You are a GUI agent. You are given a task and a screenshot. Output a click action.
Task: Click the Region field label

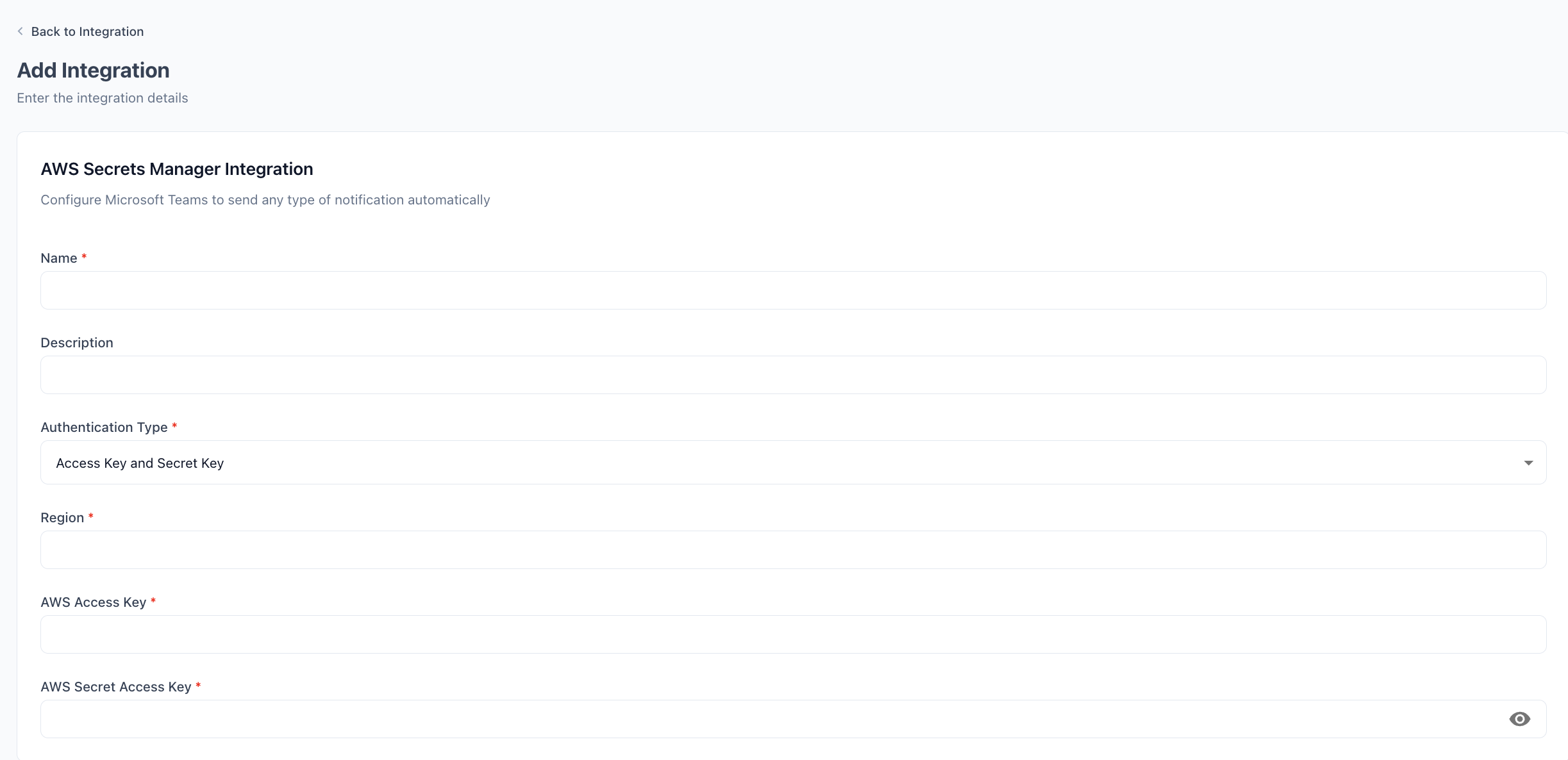tap(62, 518)
